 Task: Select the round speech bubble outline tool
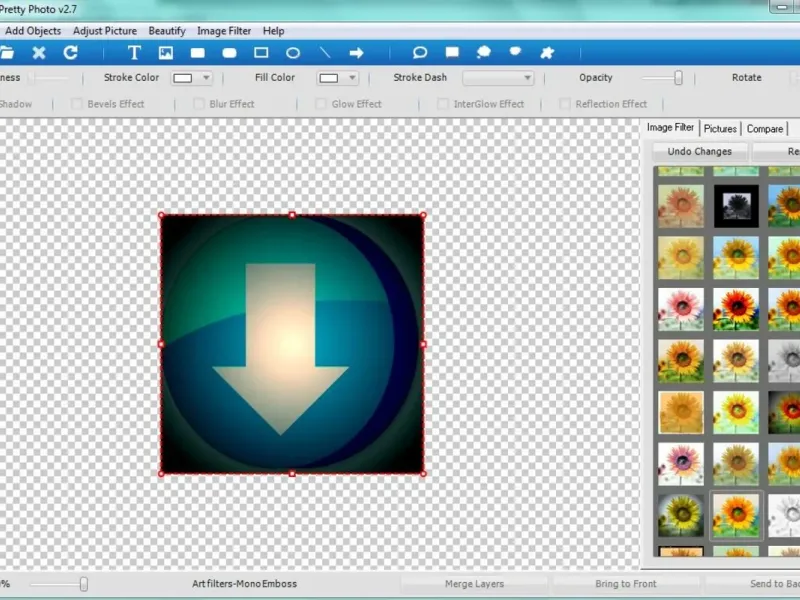click(x=419, y=53)
